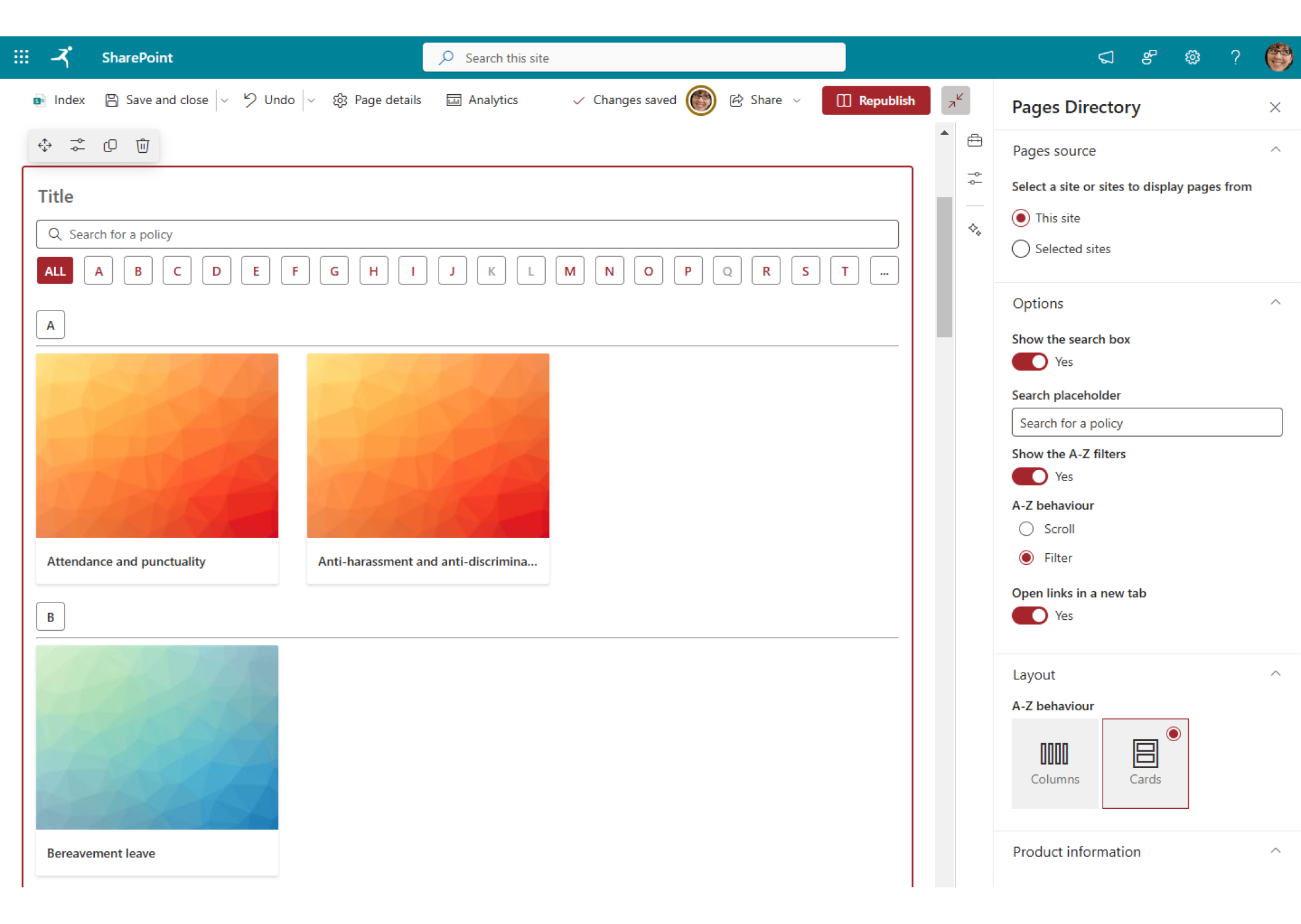Click the toolbox icon in side rail
The width and height of the screenshot is (1301, 924).
pyautogui.click(x=975, y=141)
